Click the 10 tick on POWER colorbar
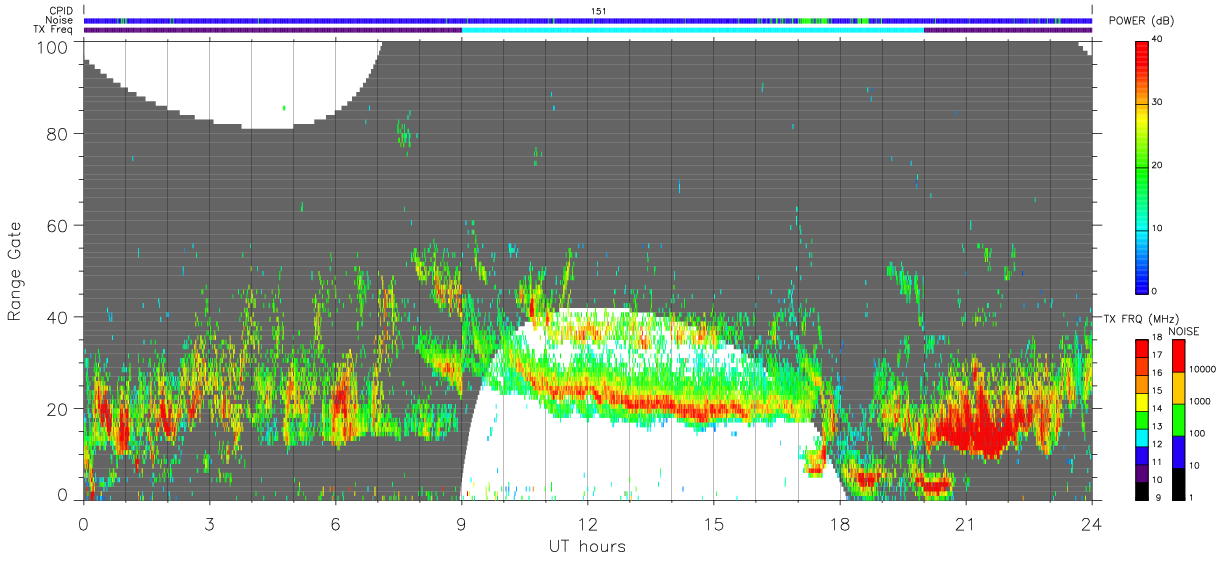1228x567 pixels. [x=1158, y=228]
